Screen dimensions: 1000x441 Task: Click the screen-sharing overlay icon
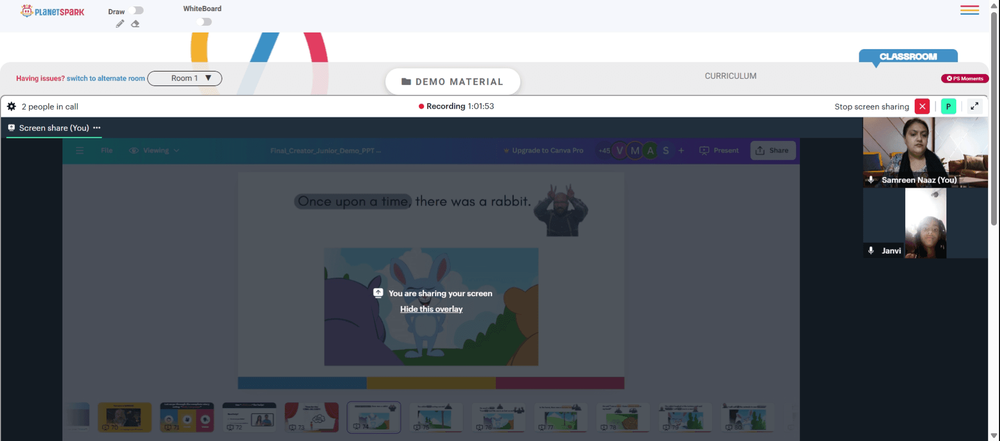[378, 293]
